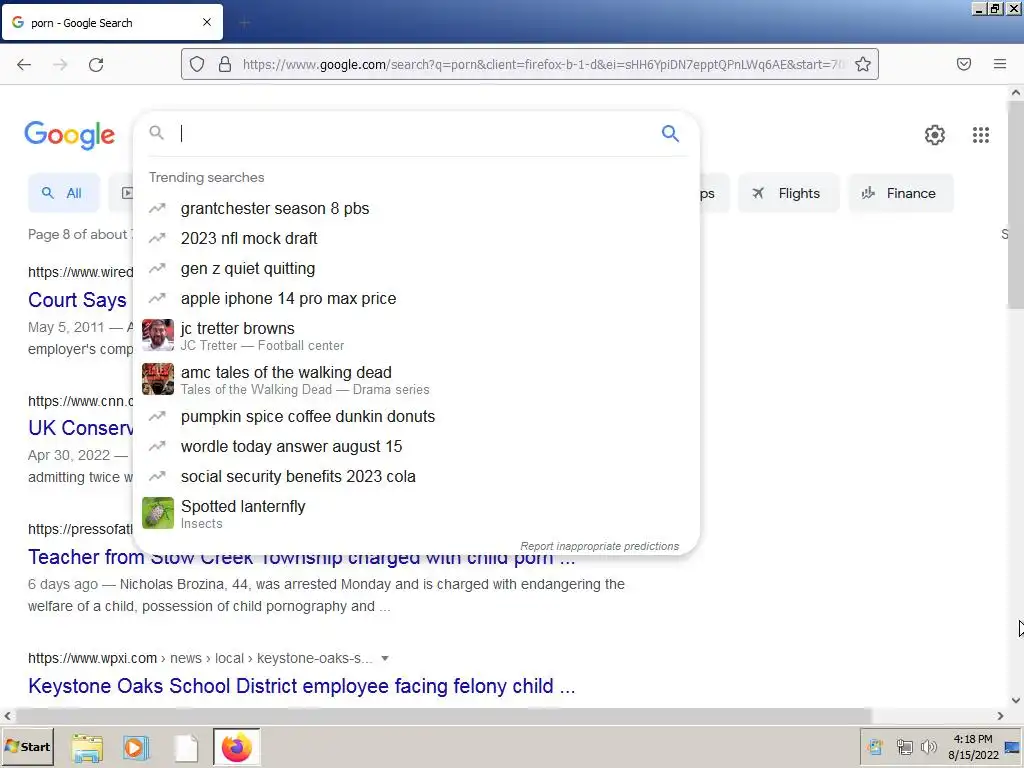Open network tray icon
The image size is (1024, 768).
pyautogui.click(x=904, y=746)
